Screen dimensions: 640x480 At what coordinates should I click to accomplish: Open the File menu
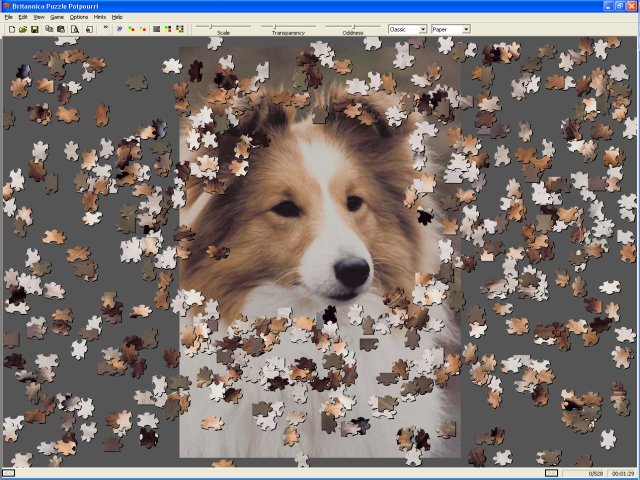pyautogui.click(x=9, y=17)
